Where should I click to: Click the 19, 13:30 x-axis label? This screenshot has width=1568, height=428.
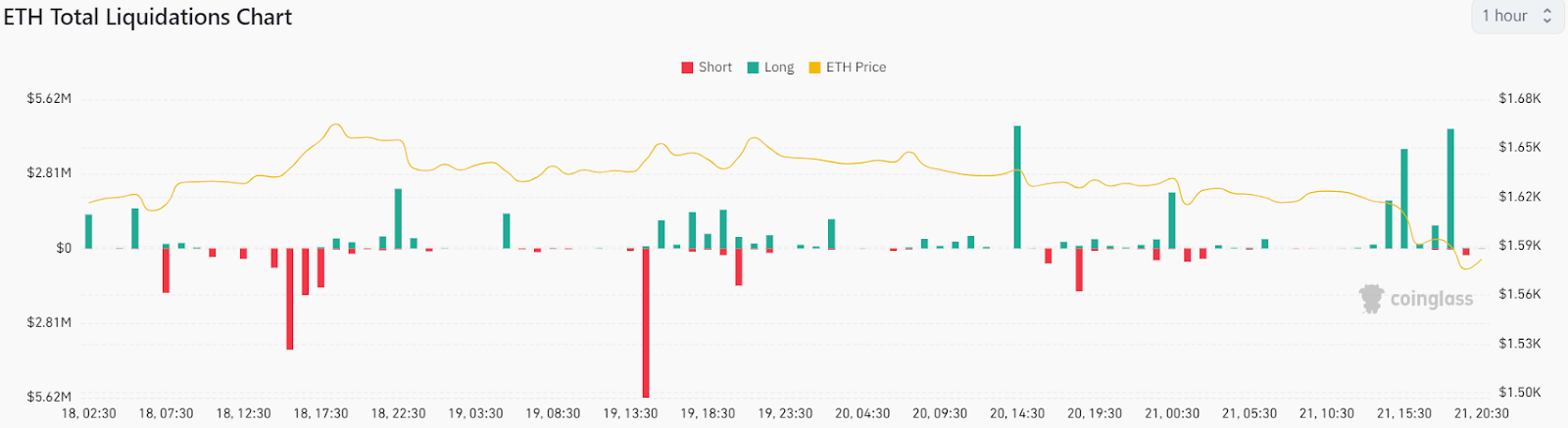pos(630,413)
